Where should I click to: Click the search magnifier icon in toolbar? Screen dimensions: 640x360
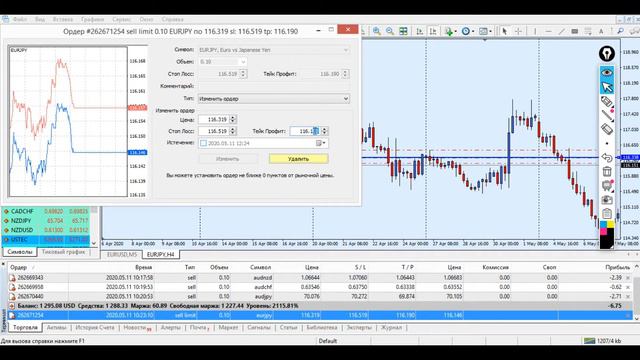(x=620, y=31)
